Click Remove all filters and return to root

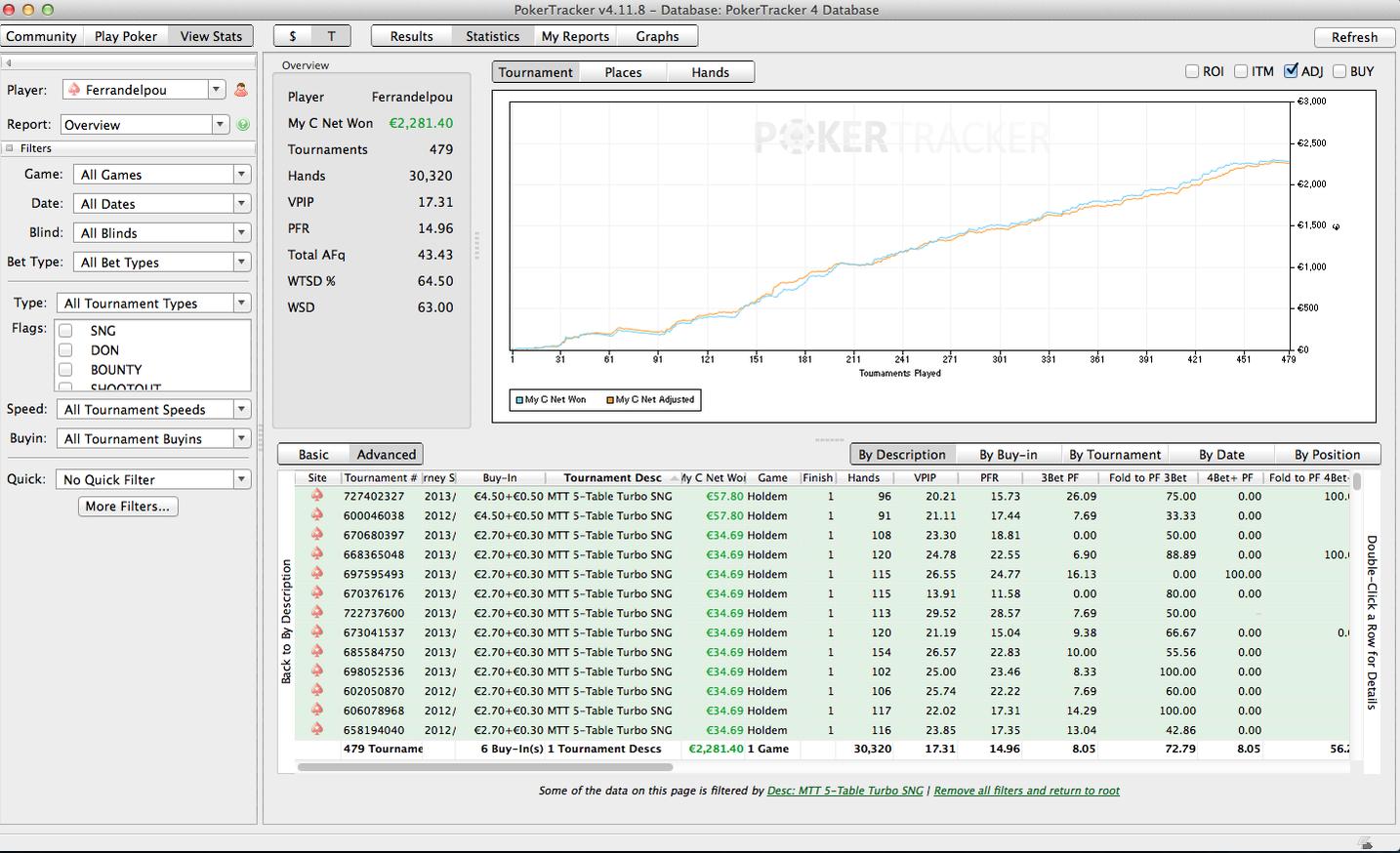1026,792
